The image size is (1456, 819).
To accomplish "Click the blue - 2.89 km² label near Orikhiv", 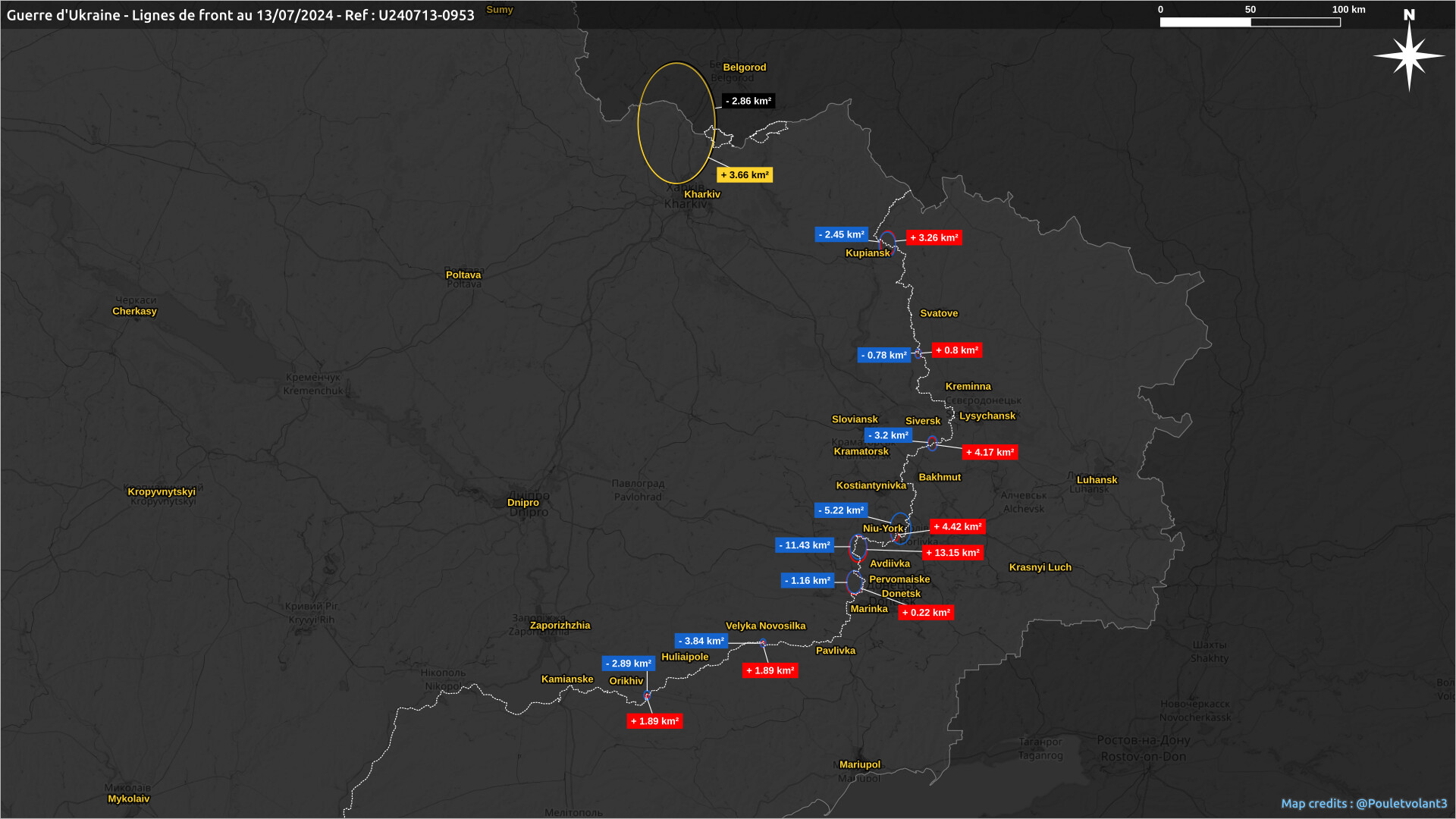I will pyautogui.click(x=628, y=664).
